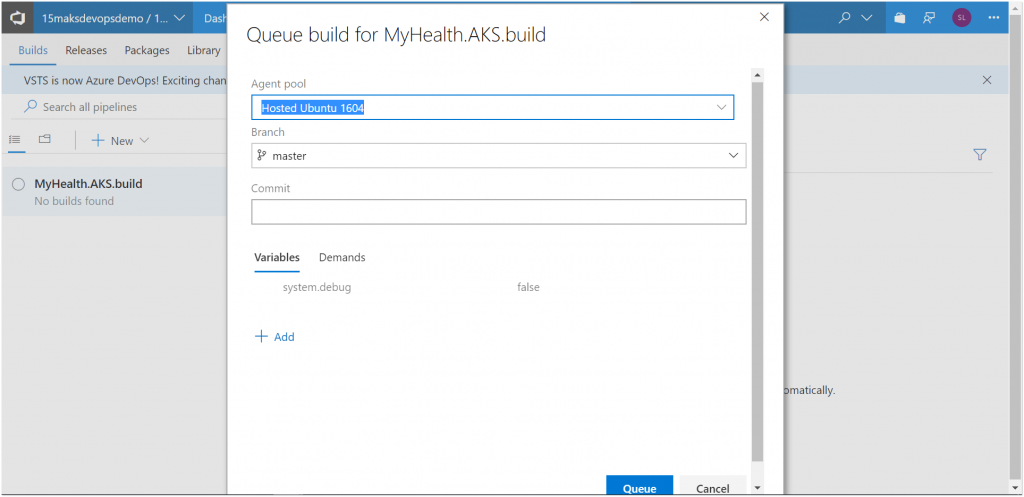The width and height of the screenshot is (1024, 497).
Task: Select the Demands tab in dialog
Action: [342, 257]
